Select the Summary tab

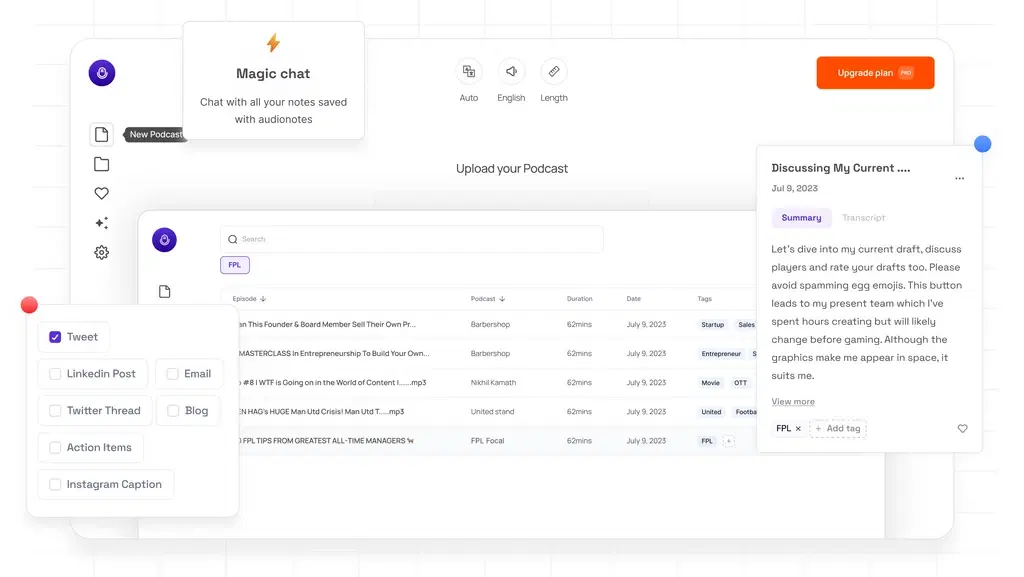click(800, 217)
